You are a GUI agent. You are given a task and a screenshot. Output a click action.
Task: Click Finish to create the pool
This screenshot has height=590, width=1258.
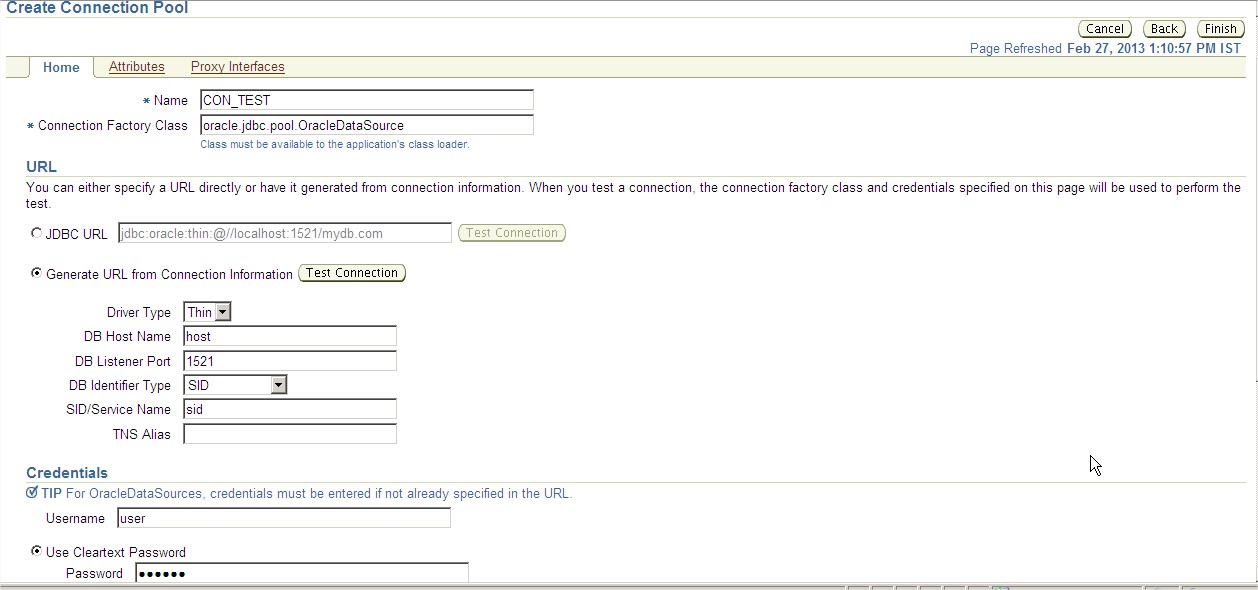1220,29
